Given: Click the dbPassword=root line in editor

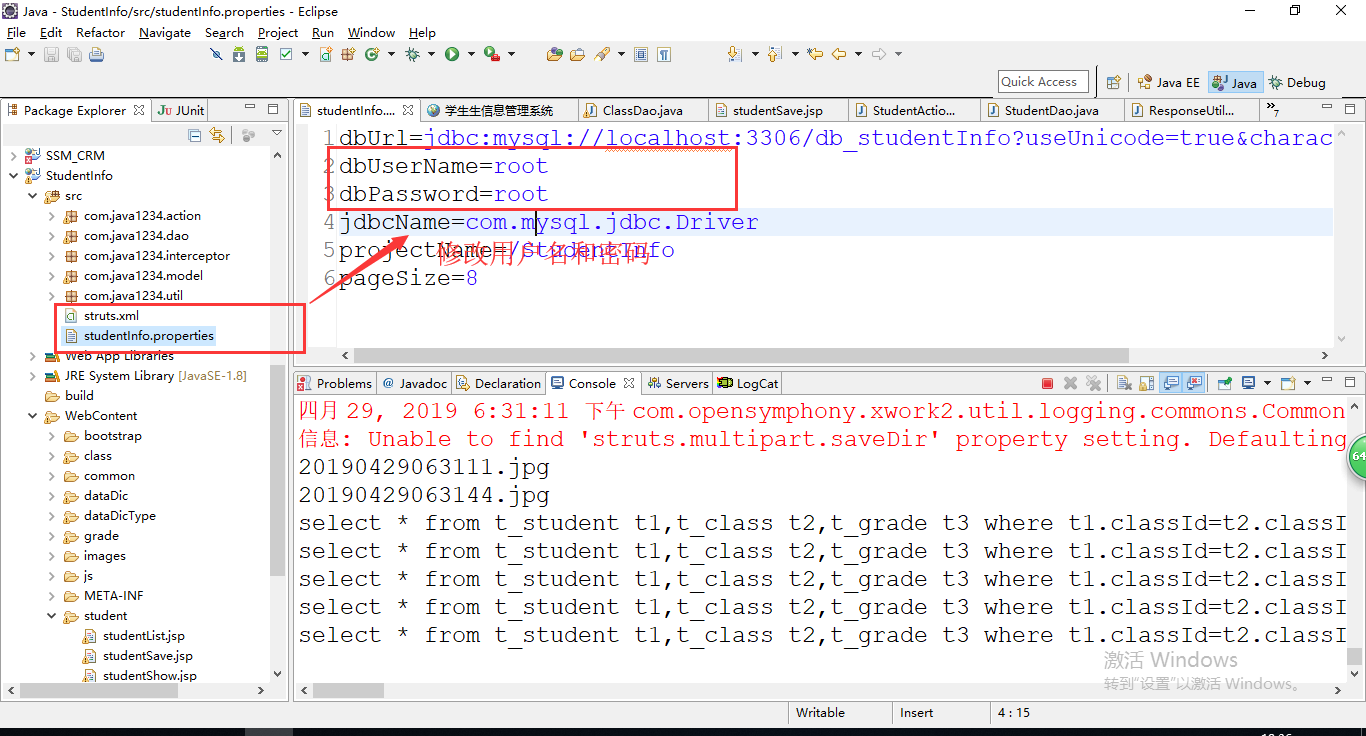Looking at the screenshot, I should coord(444,194).
